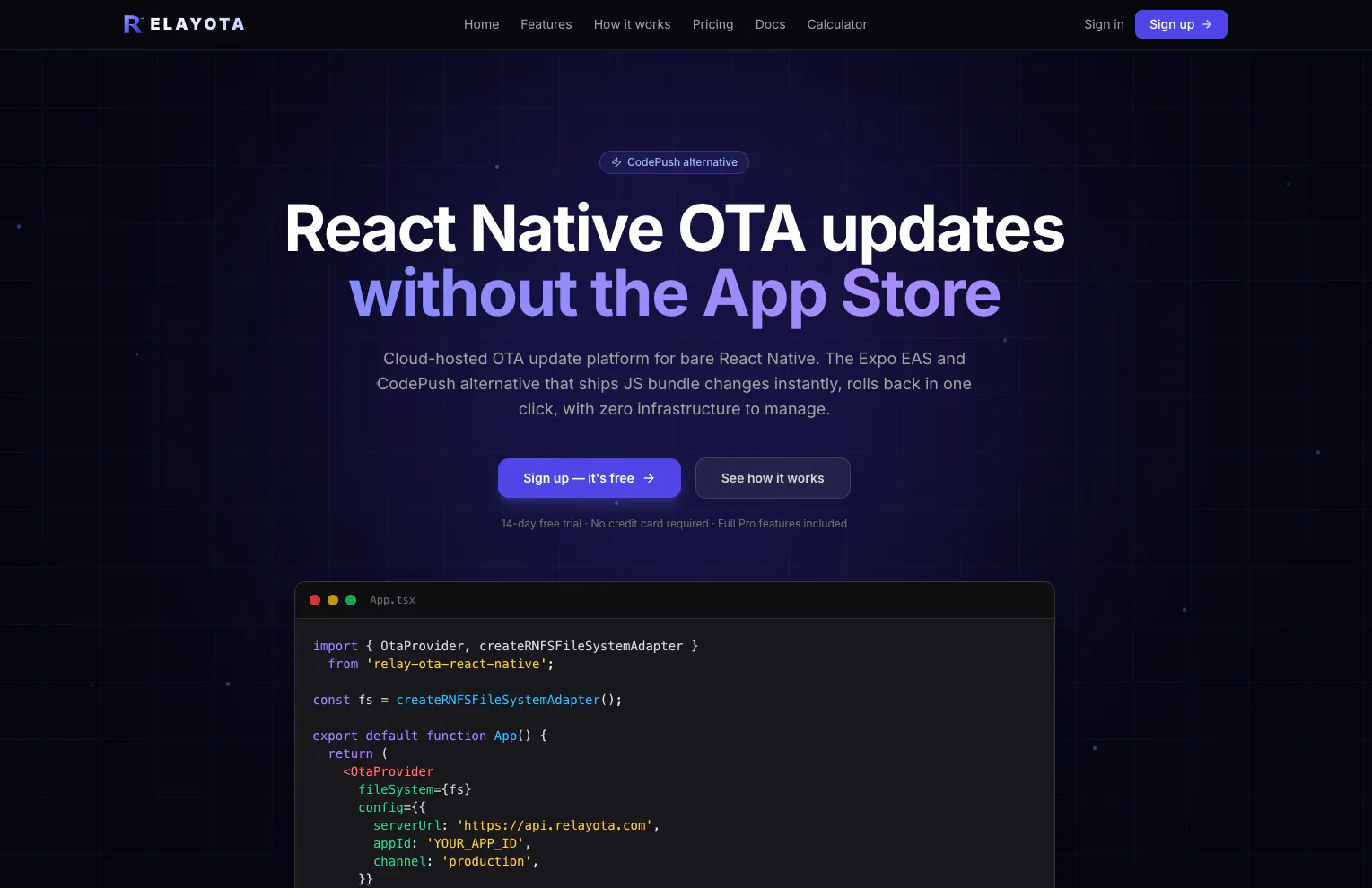Open the Calculator nav item
This screenshot has width=1372, height=888.
pyautogui.click(x=837, y=24)
